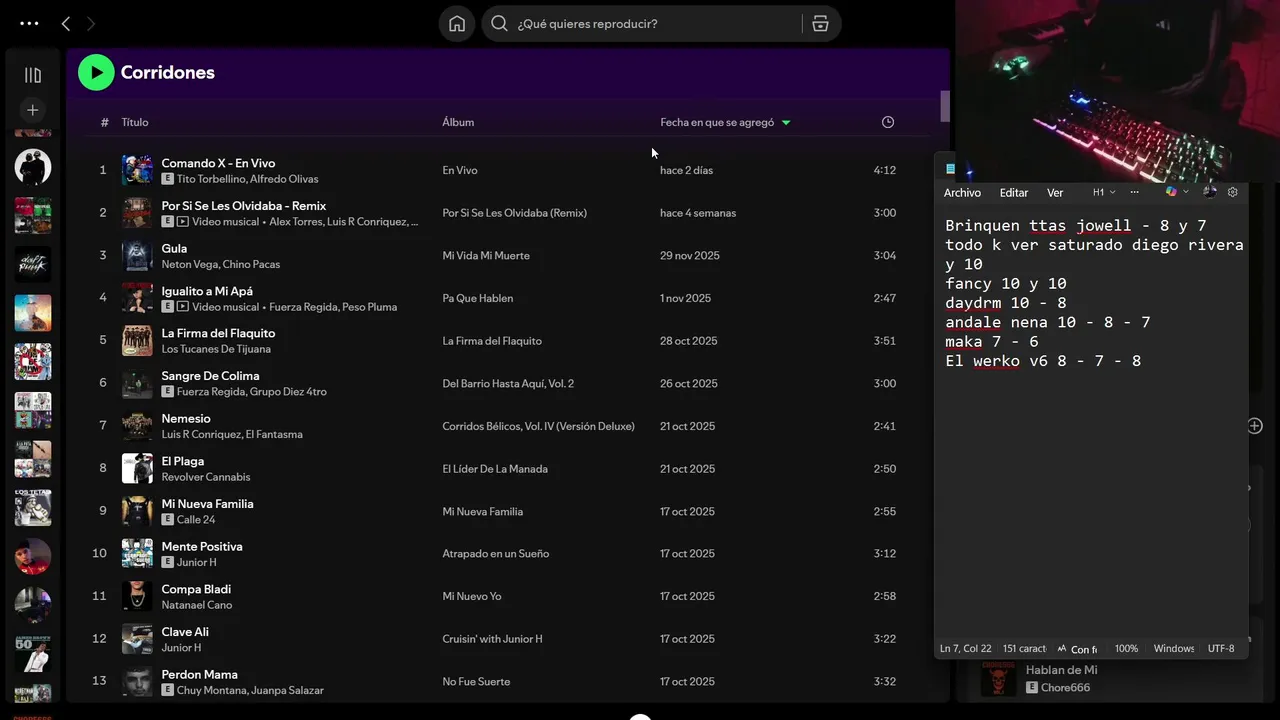Open Notepad settings gear
The width and height of the screenshot is (1280, 720).
(x=1232, y=192)
